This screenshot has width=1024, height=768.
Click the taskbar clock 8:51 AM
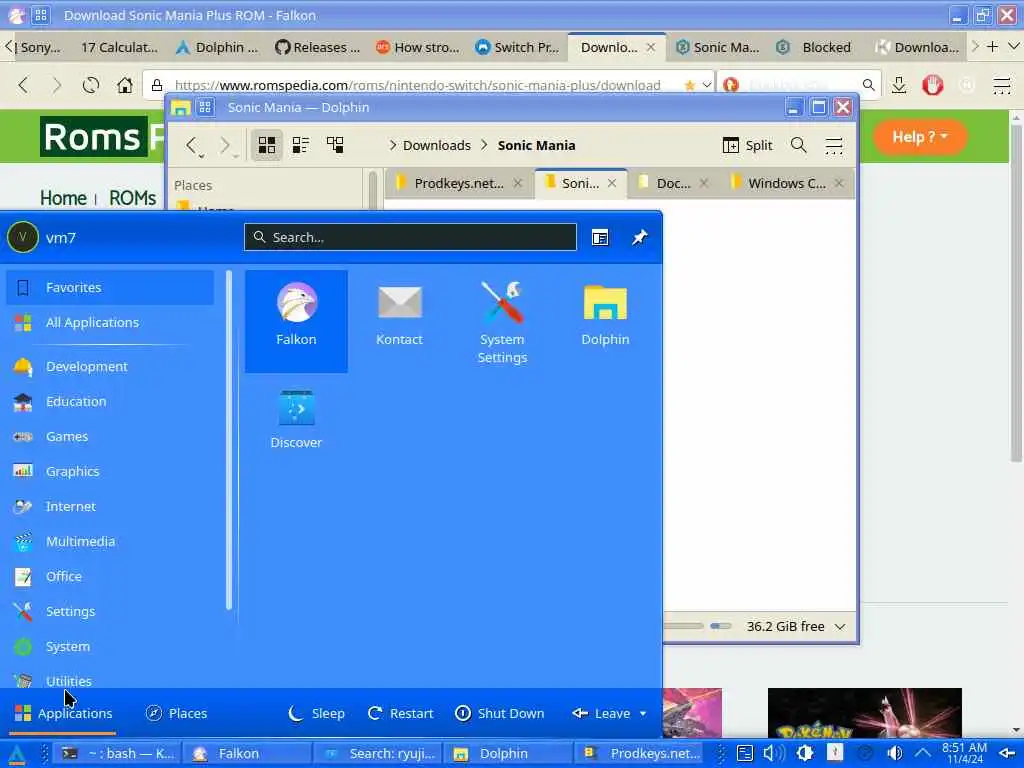coord(965,754)
